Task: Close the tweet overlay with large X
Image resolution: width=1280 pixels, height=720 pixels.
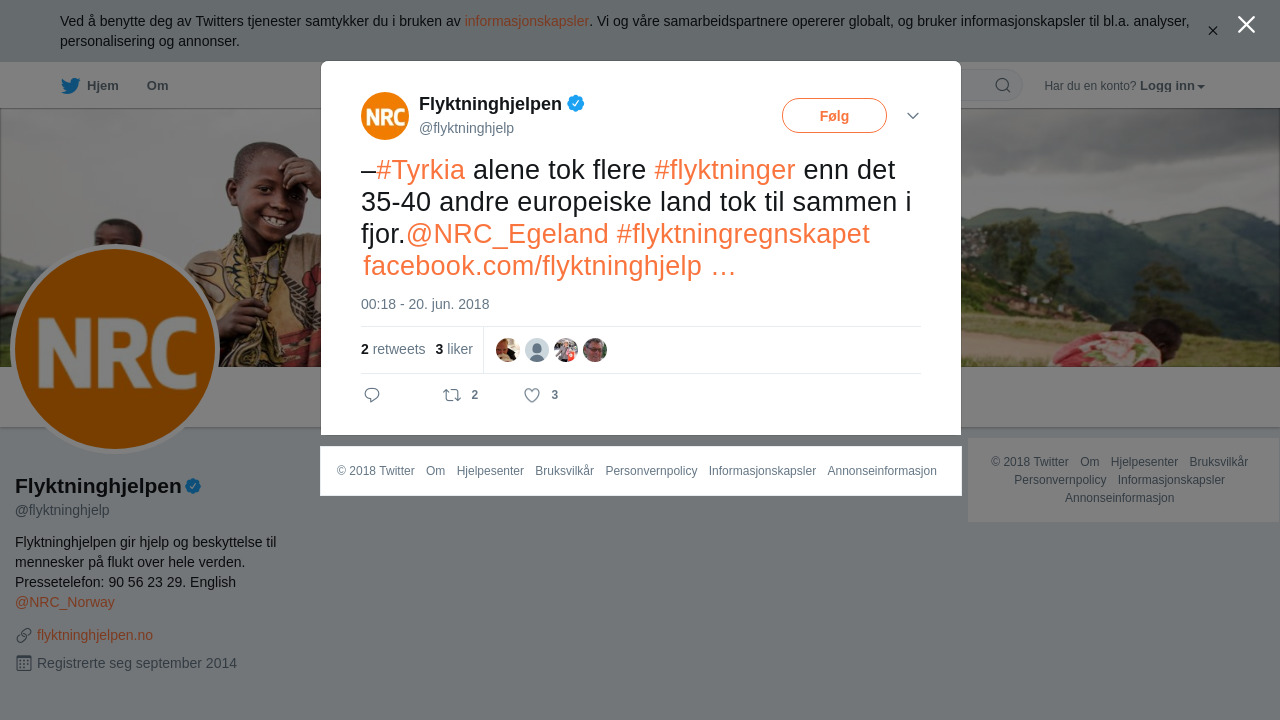Action: click(x=1246, y=24)
